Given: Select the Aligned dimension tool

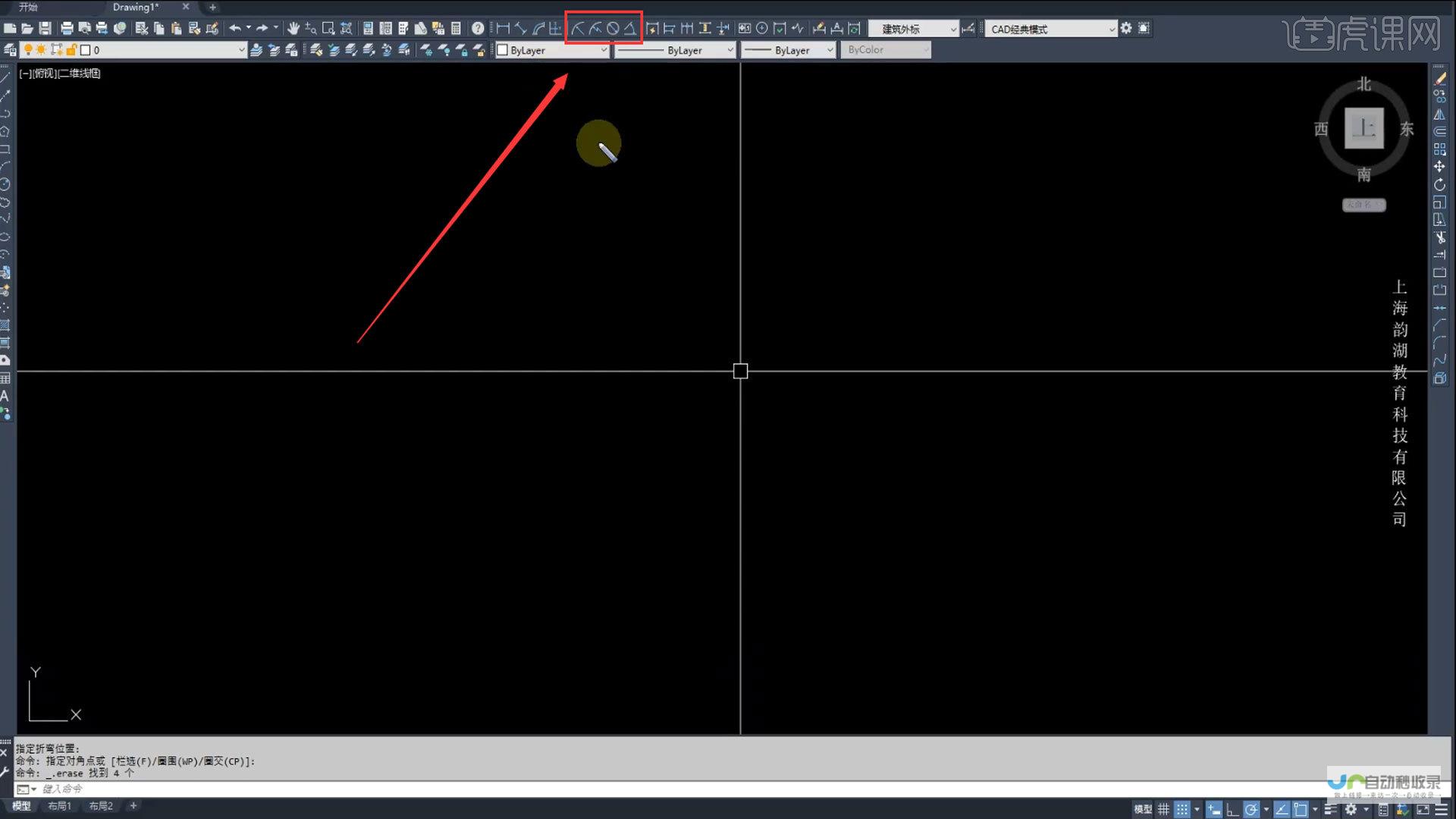Looking at the screenshot, I should [x=521, y=28].
